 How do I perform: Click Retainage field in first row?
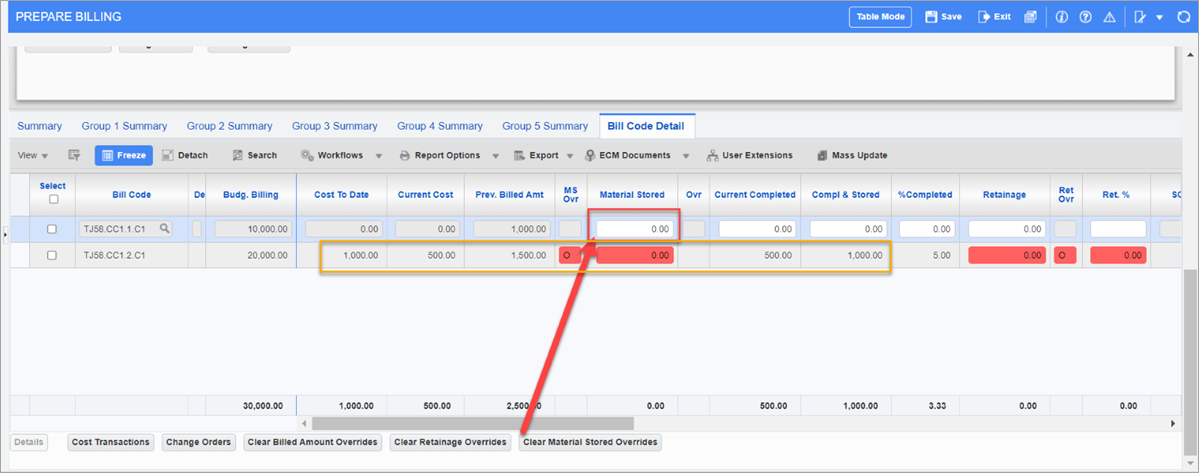tap(1006, 228)
